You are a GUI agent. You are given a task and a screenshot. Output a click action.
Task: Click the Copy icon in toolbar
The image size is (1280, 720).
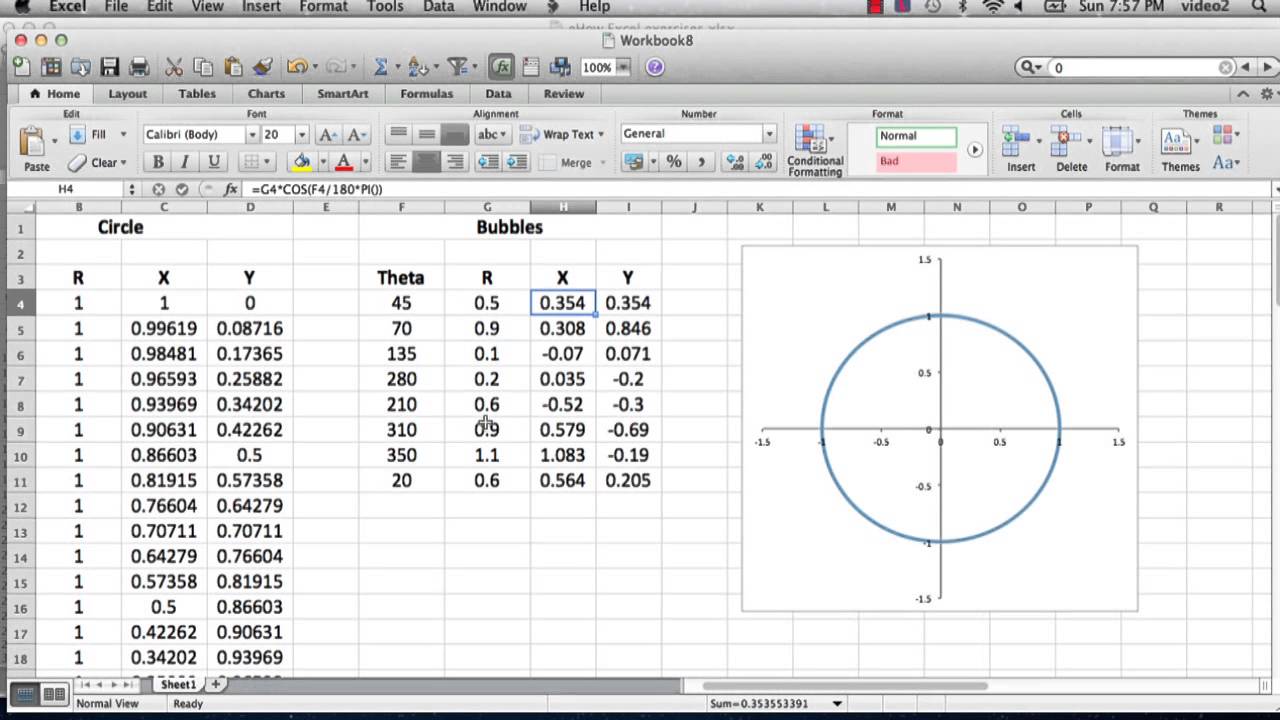coord(204,67)
